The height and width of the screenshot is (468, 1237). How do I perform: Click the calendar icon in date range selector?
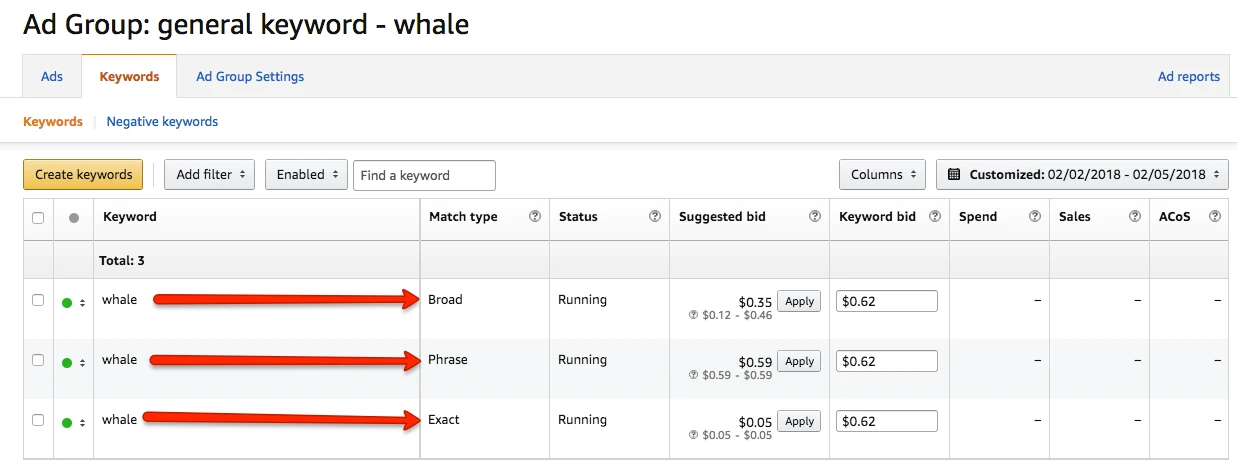[954, 174]
